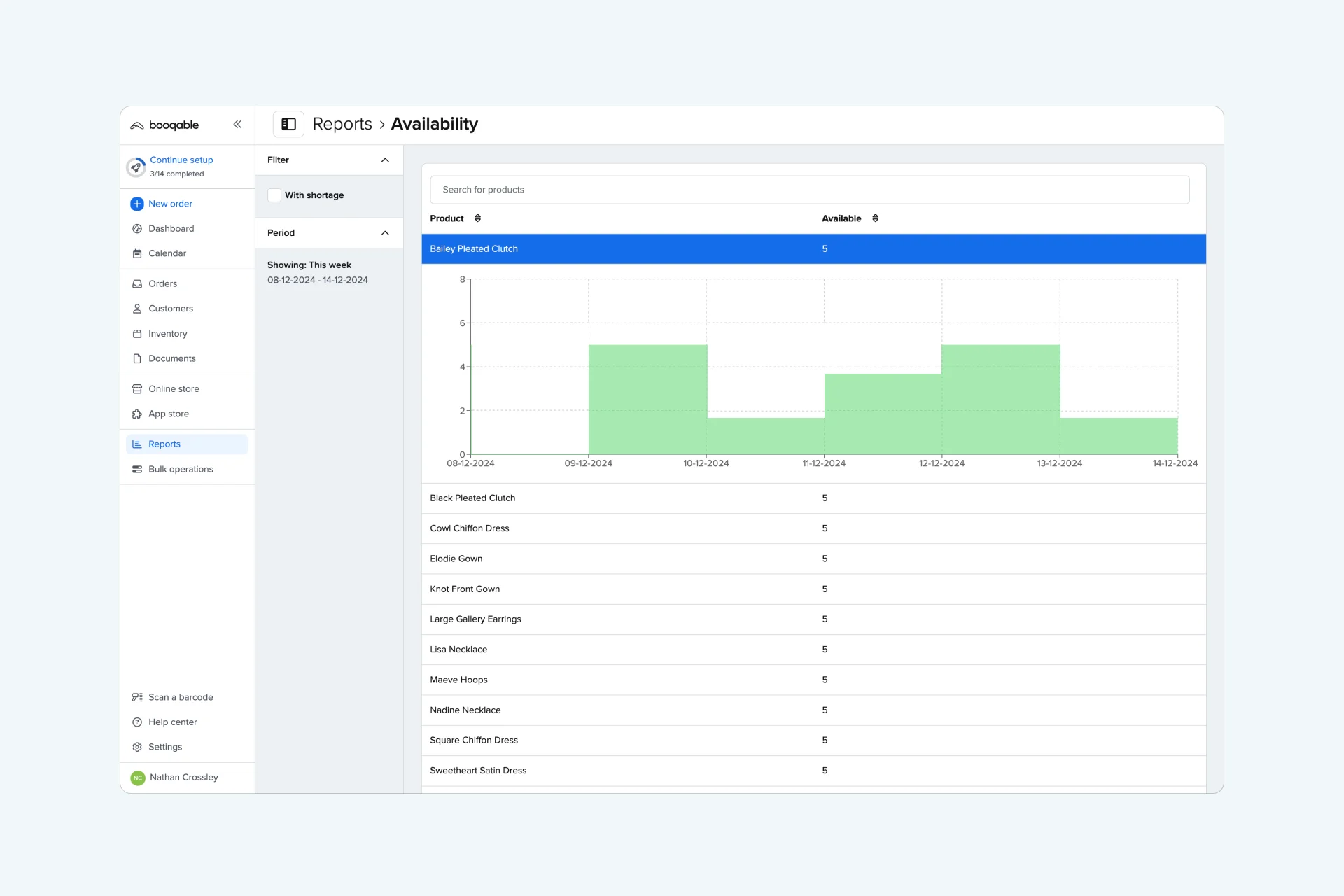1344x896 pixels.
Task: Click the Search for products input field
Action: [x=810, y=188]
